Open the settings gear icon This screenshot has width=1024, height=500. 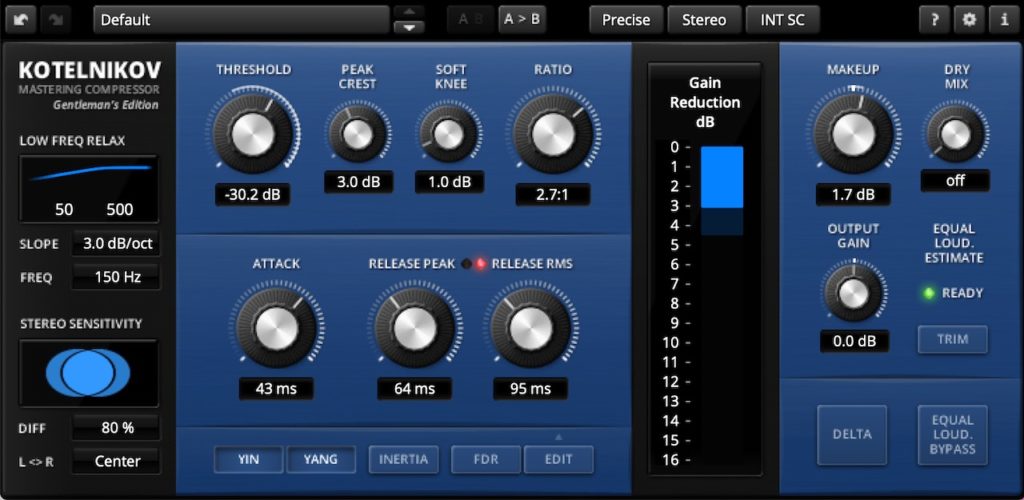[969, 20]
